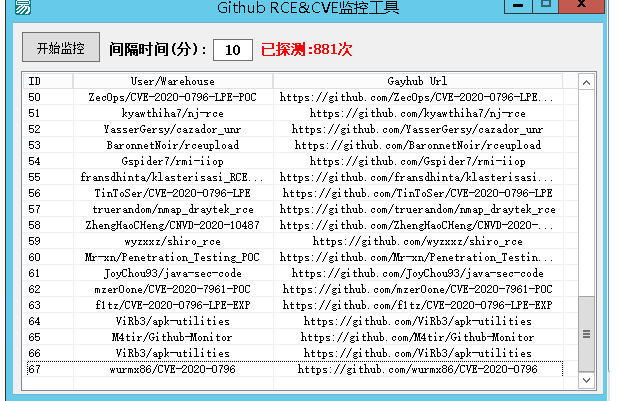Viewport: 618px width, 401px height.
Task: Select row ZecOps/CVE-2020-0796-LPE-POC
Action: coord(293,97)
